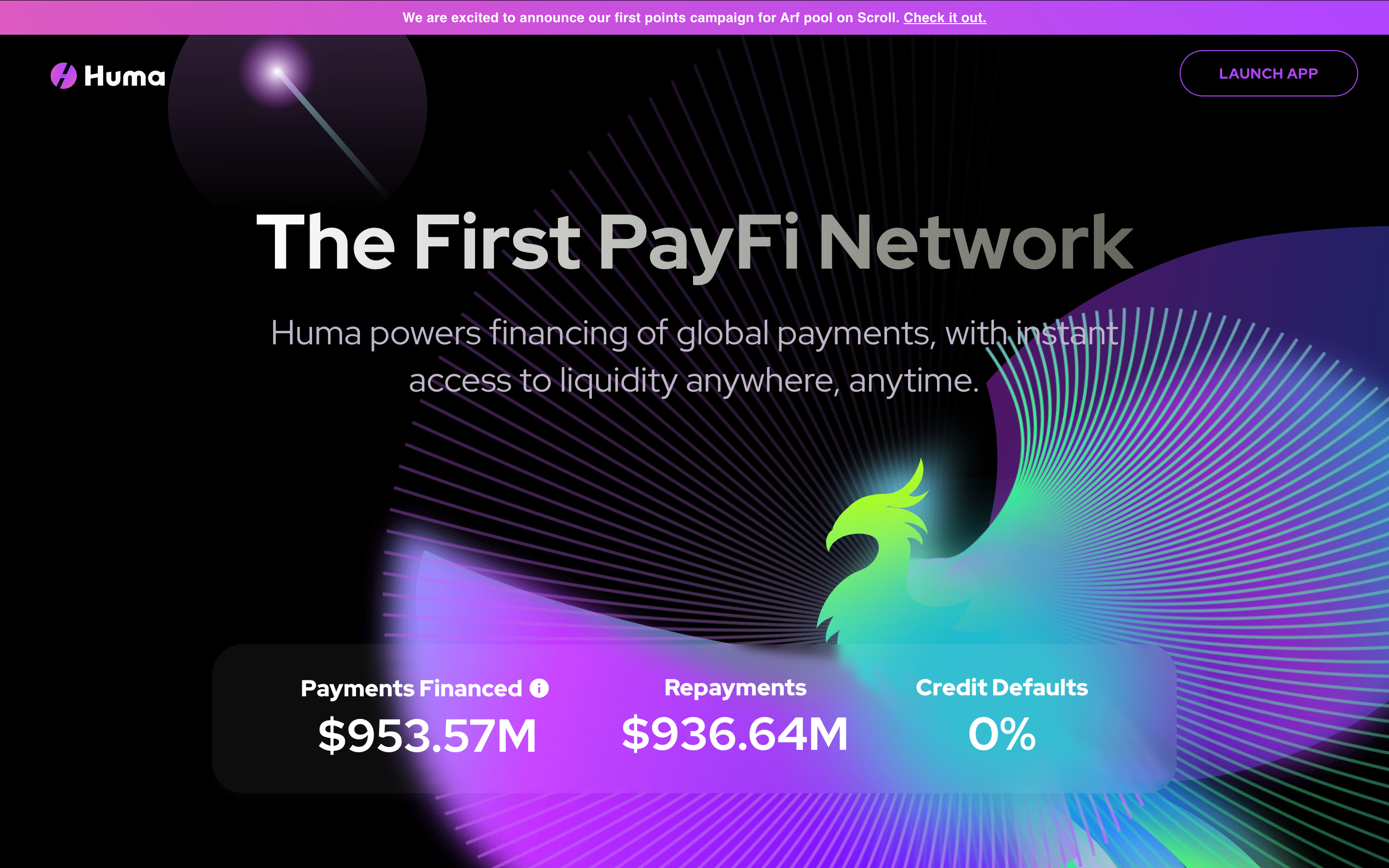Screen dimensions: 1389x868
Task: Follow the "Check it out." banner link
Action: [945, 18]
